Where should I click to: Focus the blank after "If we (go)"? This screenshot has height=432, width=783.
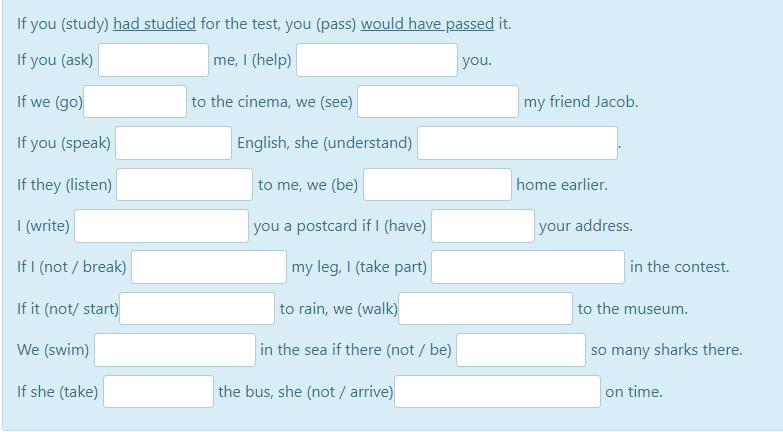135,101
